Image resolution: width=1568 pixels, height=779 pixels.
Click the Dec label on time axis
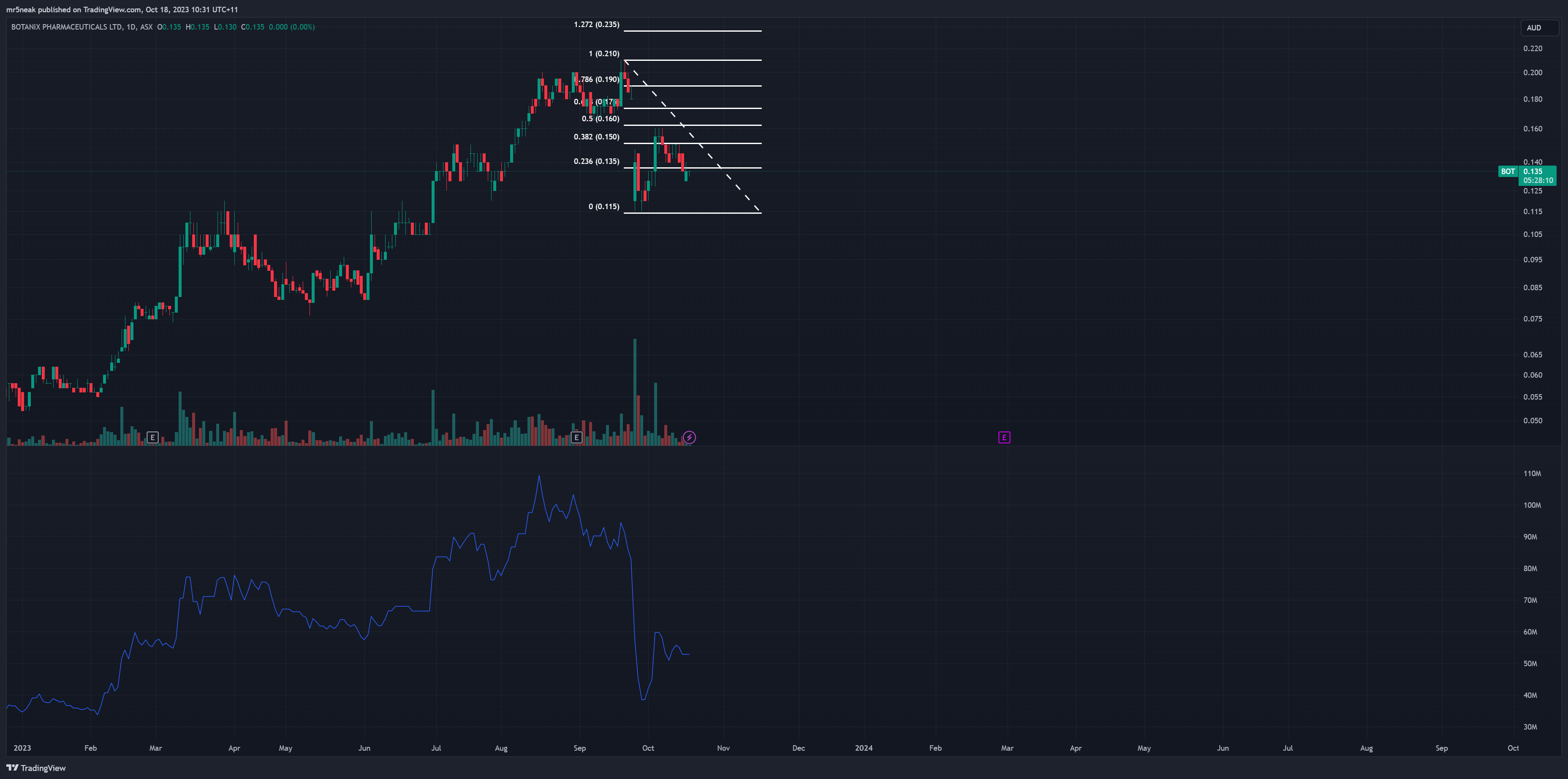point(799,748)
